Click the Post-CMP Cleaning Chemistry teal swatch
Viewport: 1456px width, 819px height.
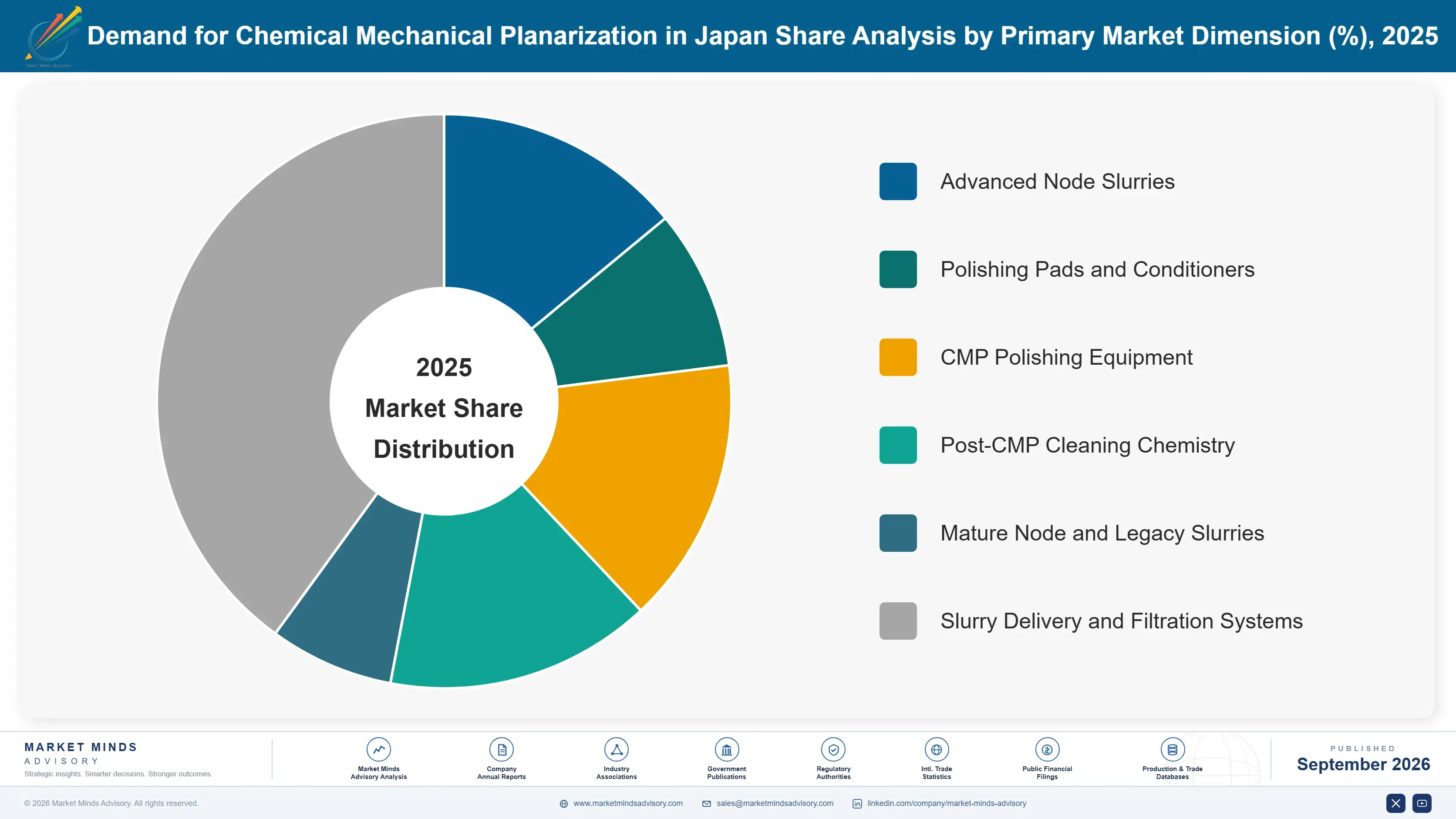[x=897, y=445]
